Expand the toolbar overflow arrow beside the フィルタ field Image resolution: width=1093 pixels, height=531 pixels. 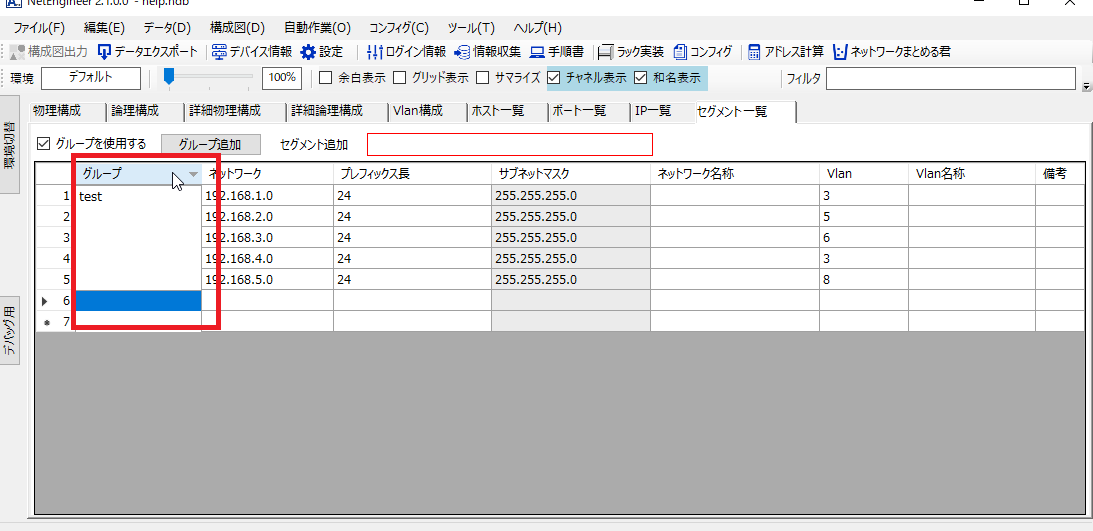(1087, 88)
